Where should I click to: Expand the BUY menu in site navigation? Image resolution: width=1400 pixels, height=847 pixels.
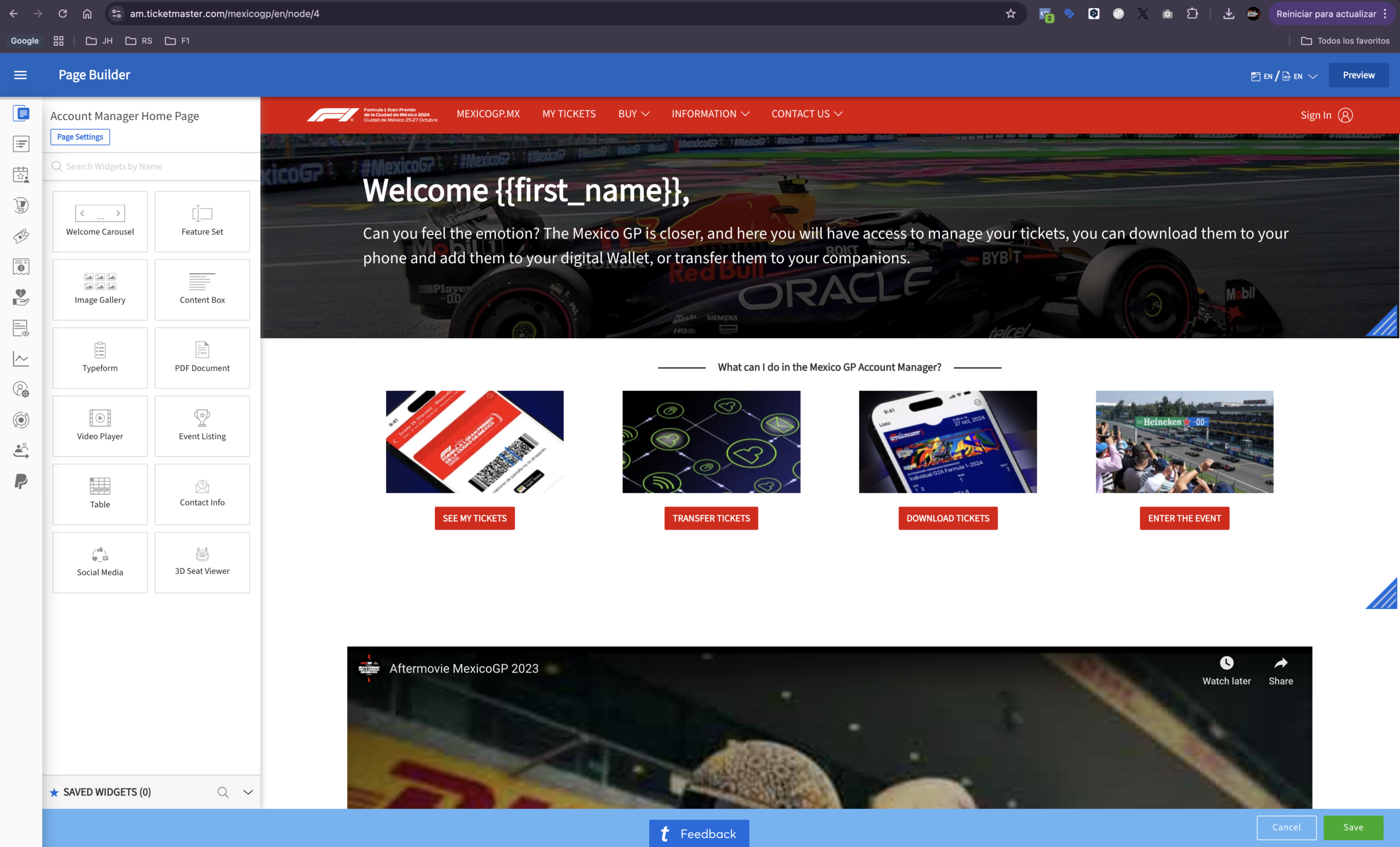tap(633, 114)
